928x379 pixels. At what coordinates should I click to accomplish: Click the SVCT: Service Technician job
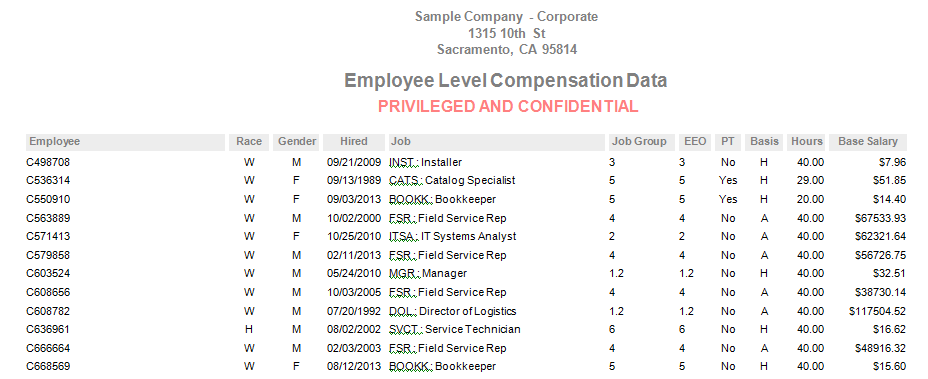pos(455,329)
